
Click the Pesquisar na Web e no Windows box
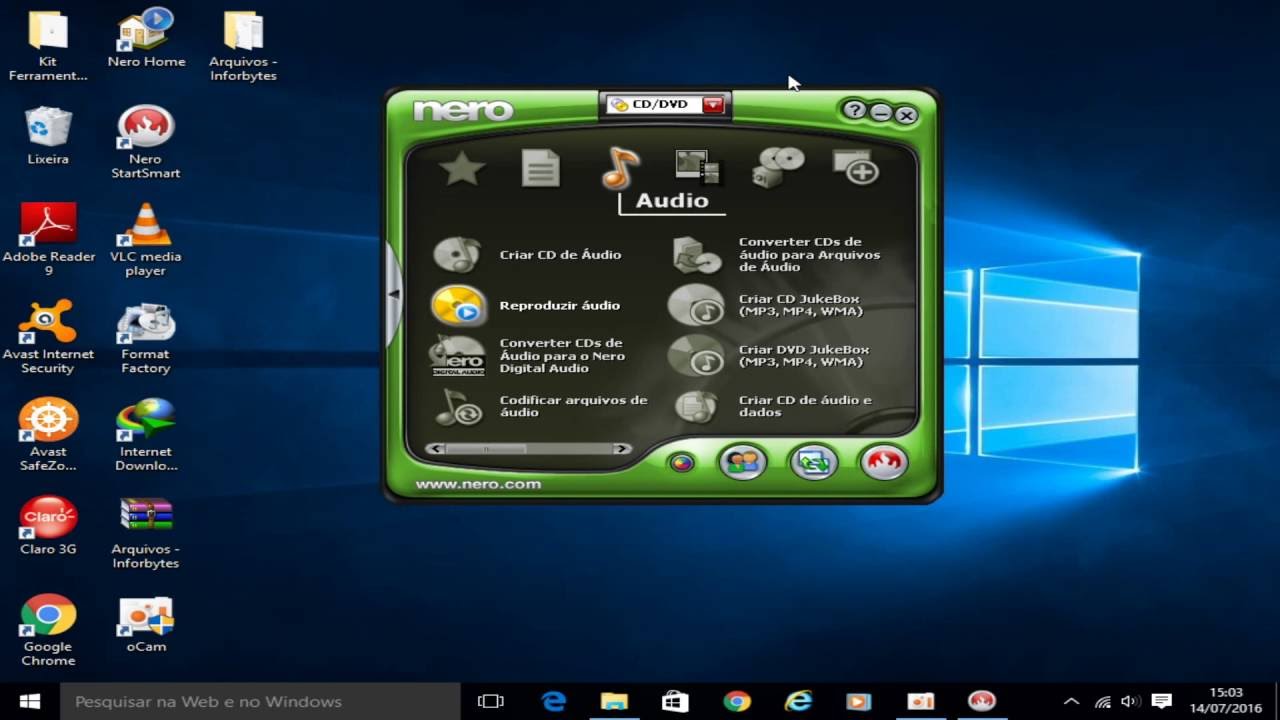[260, 701]
